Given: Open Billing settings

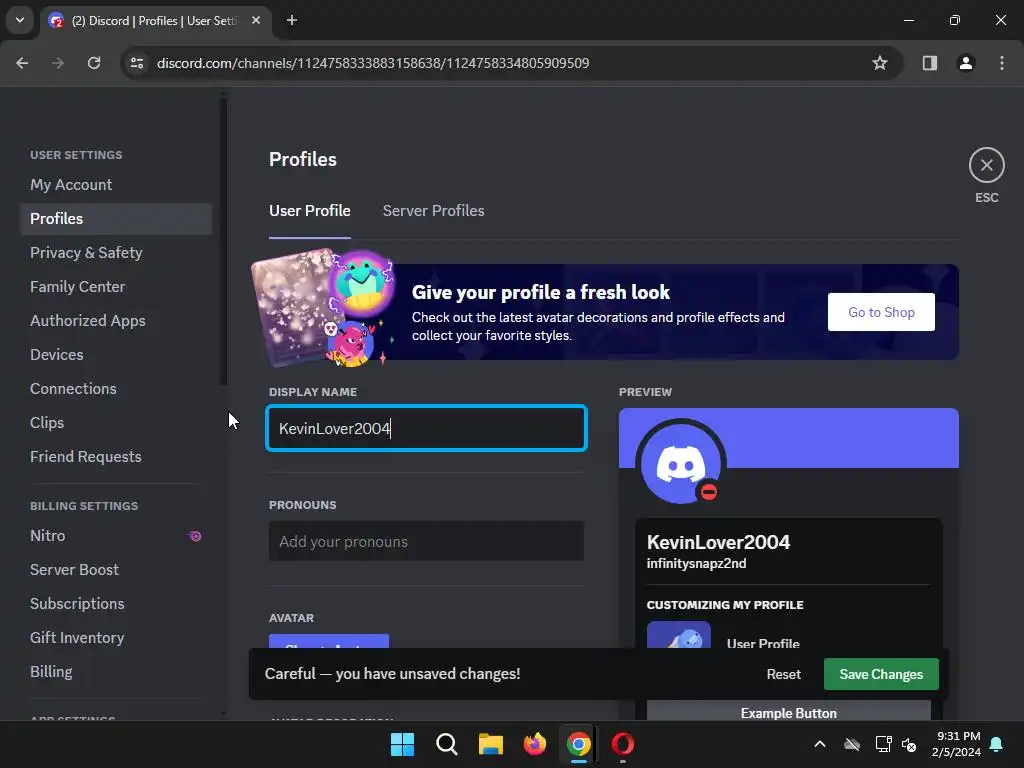Looking at the screenshot, I should (x=116, y=671).
